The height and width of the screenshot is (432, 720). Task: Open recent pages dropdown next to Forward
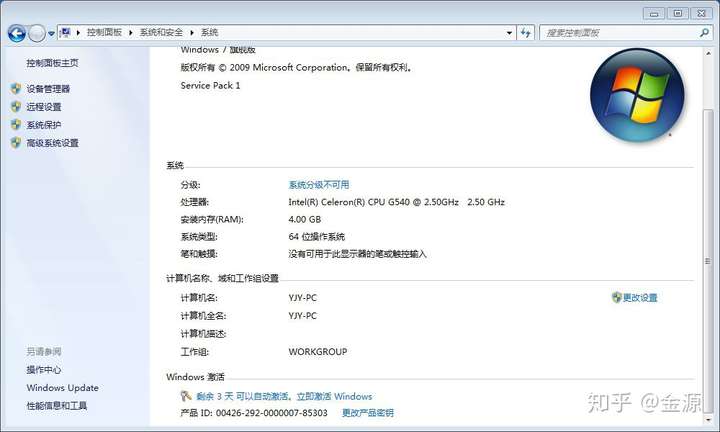coord(51,34)
